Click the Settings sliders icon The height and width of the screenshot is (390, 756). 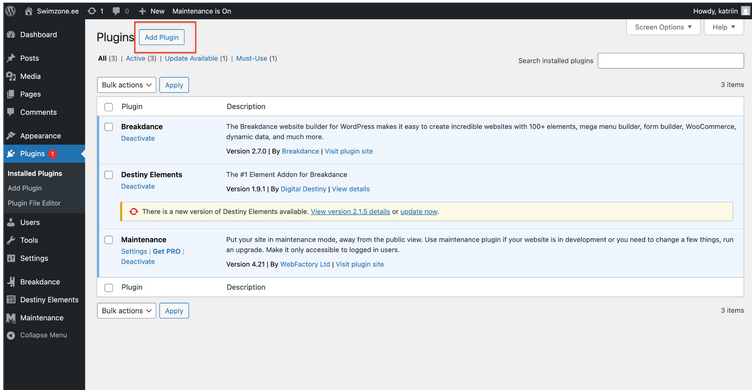pyautogui.click(x=11, y=258)
